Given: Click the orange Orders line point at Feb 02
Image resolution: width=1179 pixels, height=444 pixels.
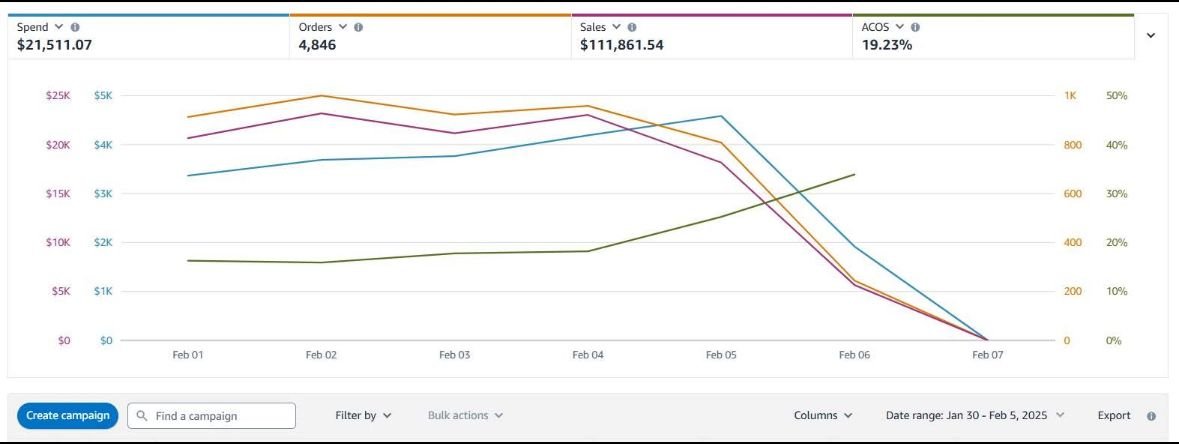Looking at the screenshot, I should tap(322, 96).
